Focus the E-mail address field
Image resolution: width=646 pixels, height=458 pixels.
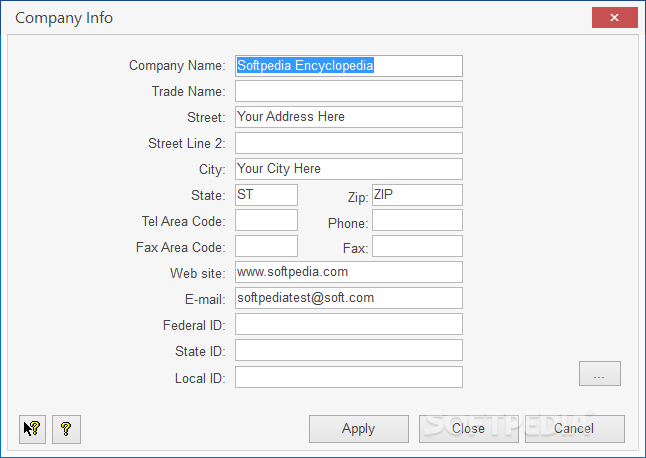(x=349, y=298)
